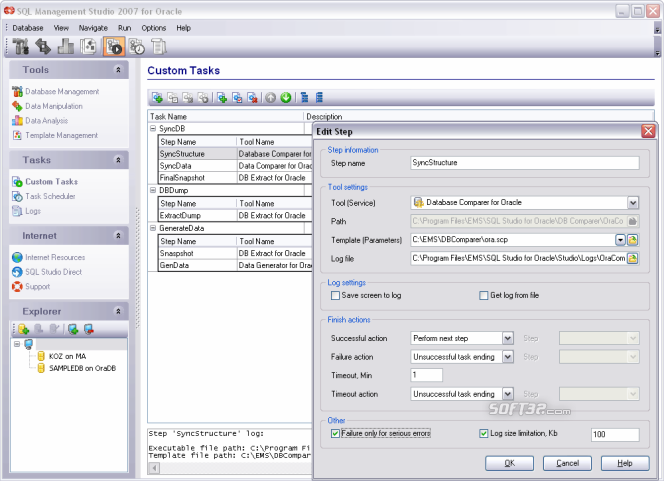This screenshot has width=664, height=481.
Task: Click the Edit Step icon in tasks toolbar
Action: pos(238,98)
